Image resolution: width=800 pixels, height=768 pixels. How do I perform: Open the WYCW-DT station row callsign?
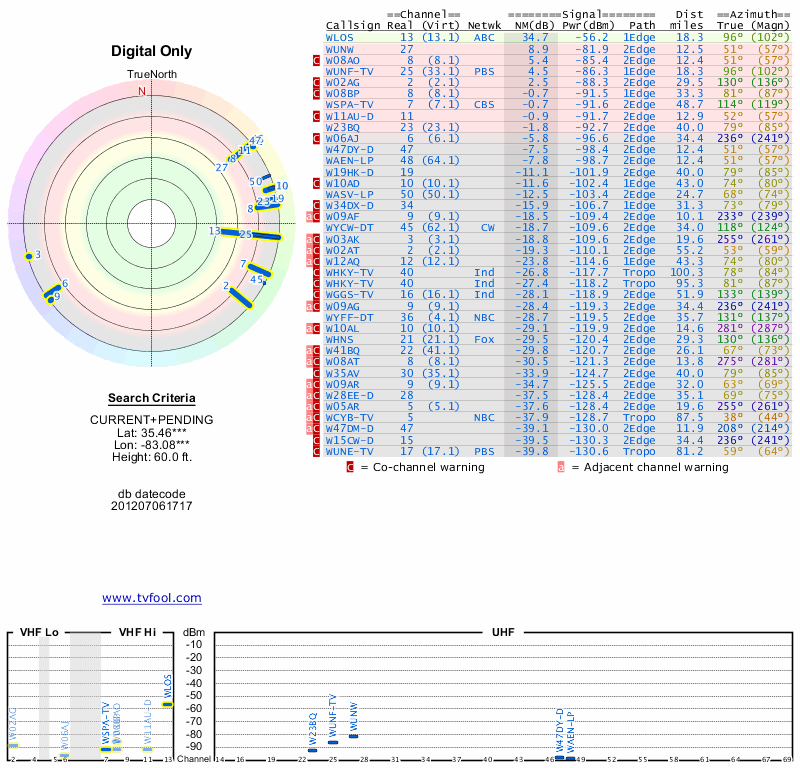pyautogui.click(x=350, y=227)
